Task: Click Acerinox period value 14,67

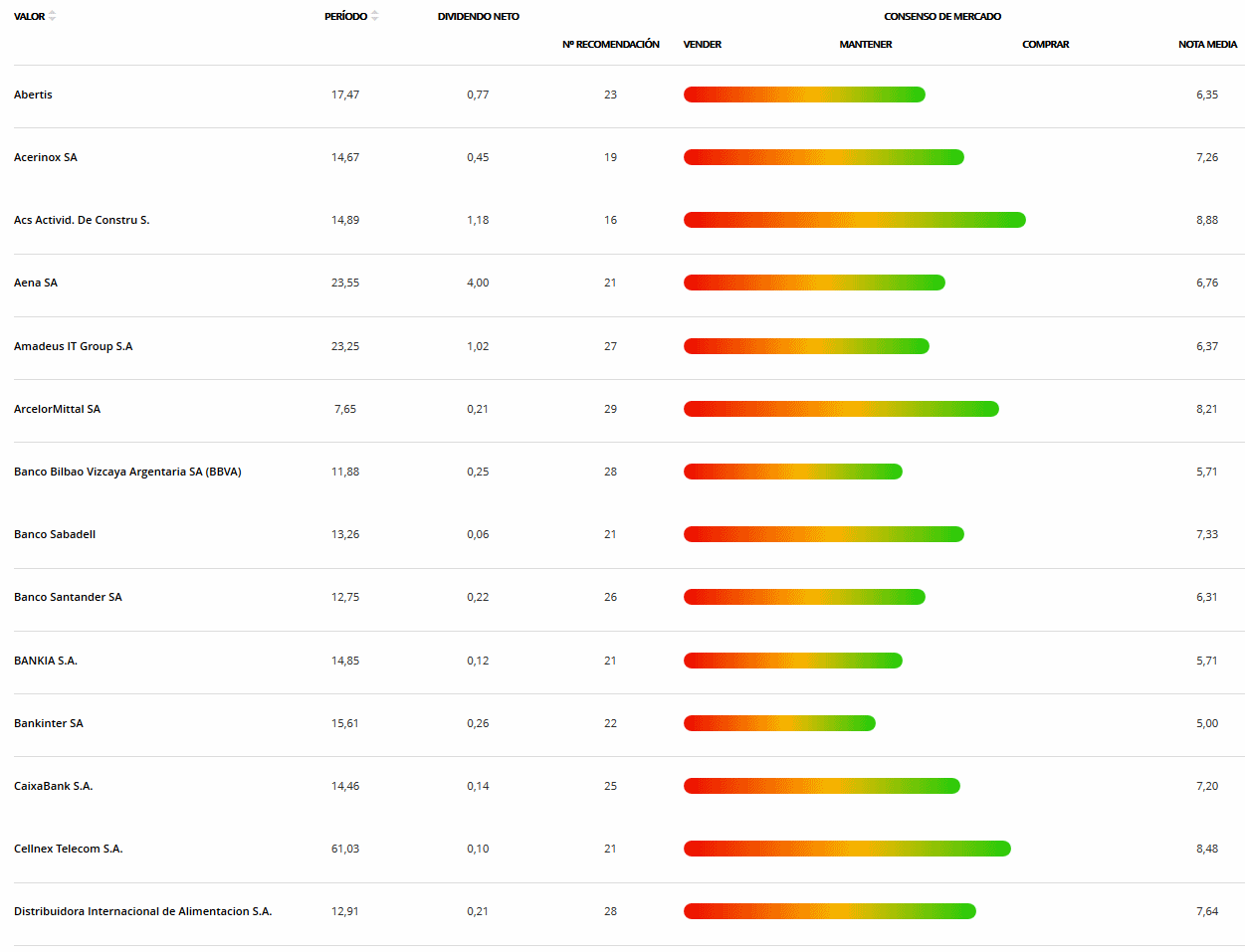Action: pos(345,157)
